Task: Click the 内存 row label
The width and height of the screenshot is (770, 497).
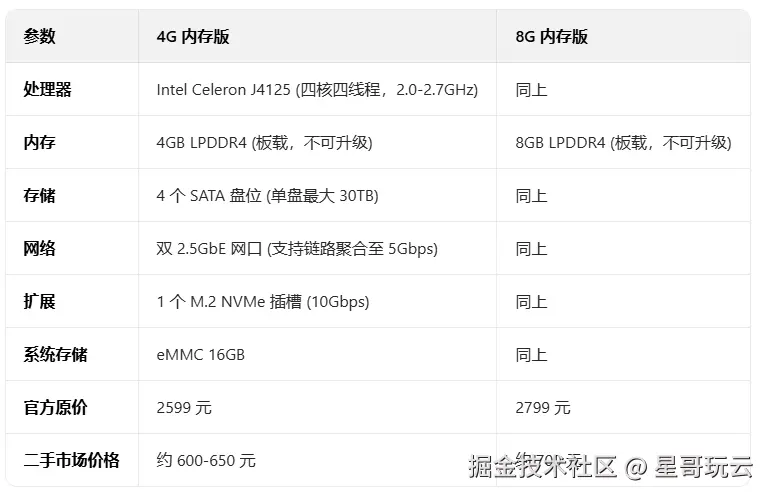Action: [39, 142]
